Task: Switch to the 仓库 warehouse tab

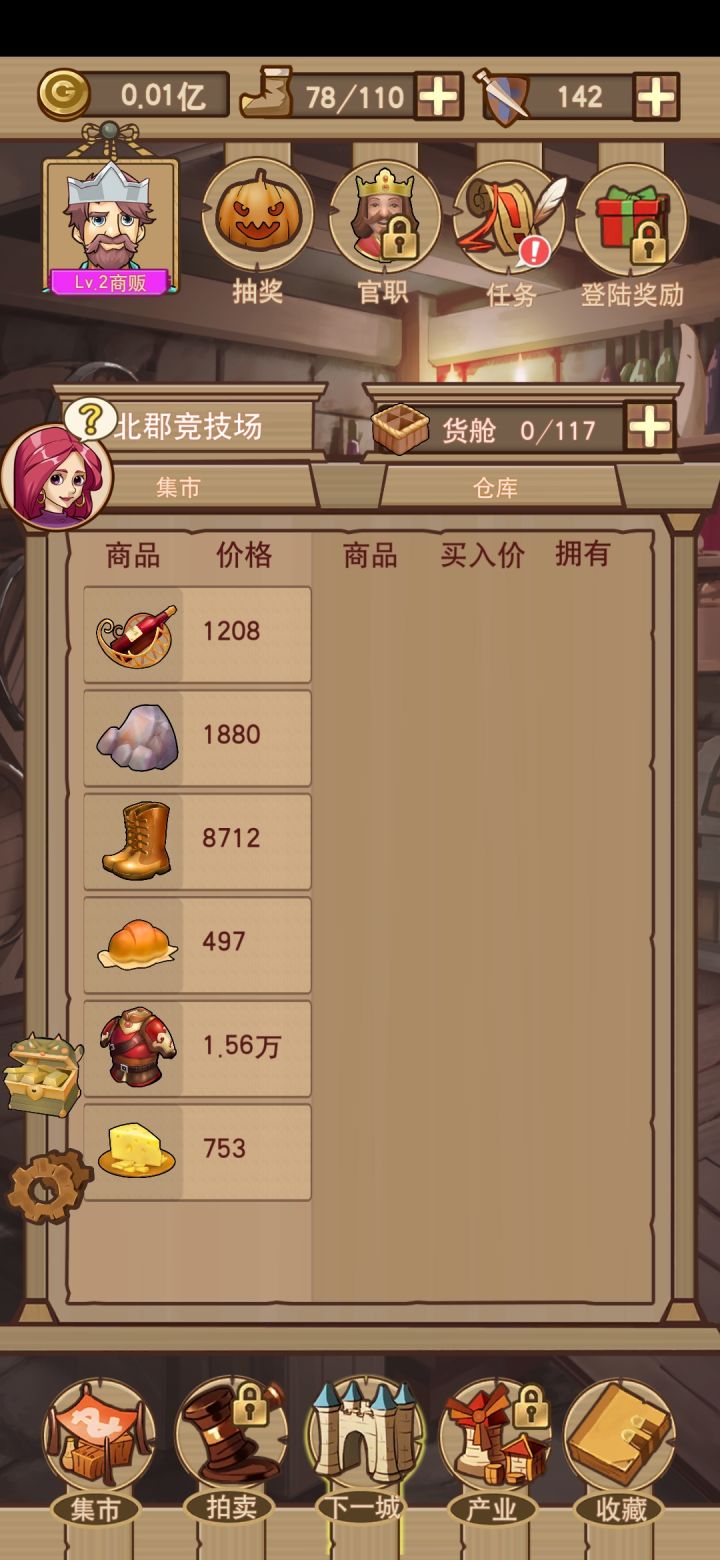Action: point(496,487)
